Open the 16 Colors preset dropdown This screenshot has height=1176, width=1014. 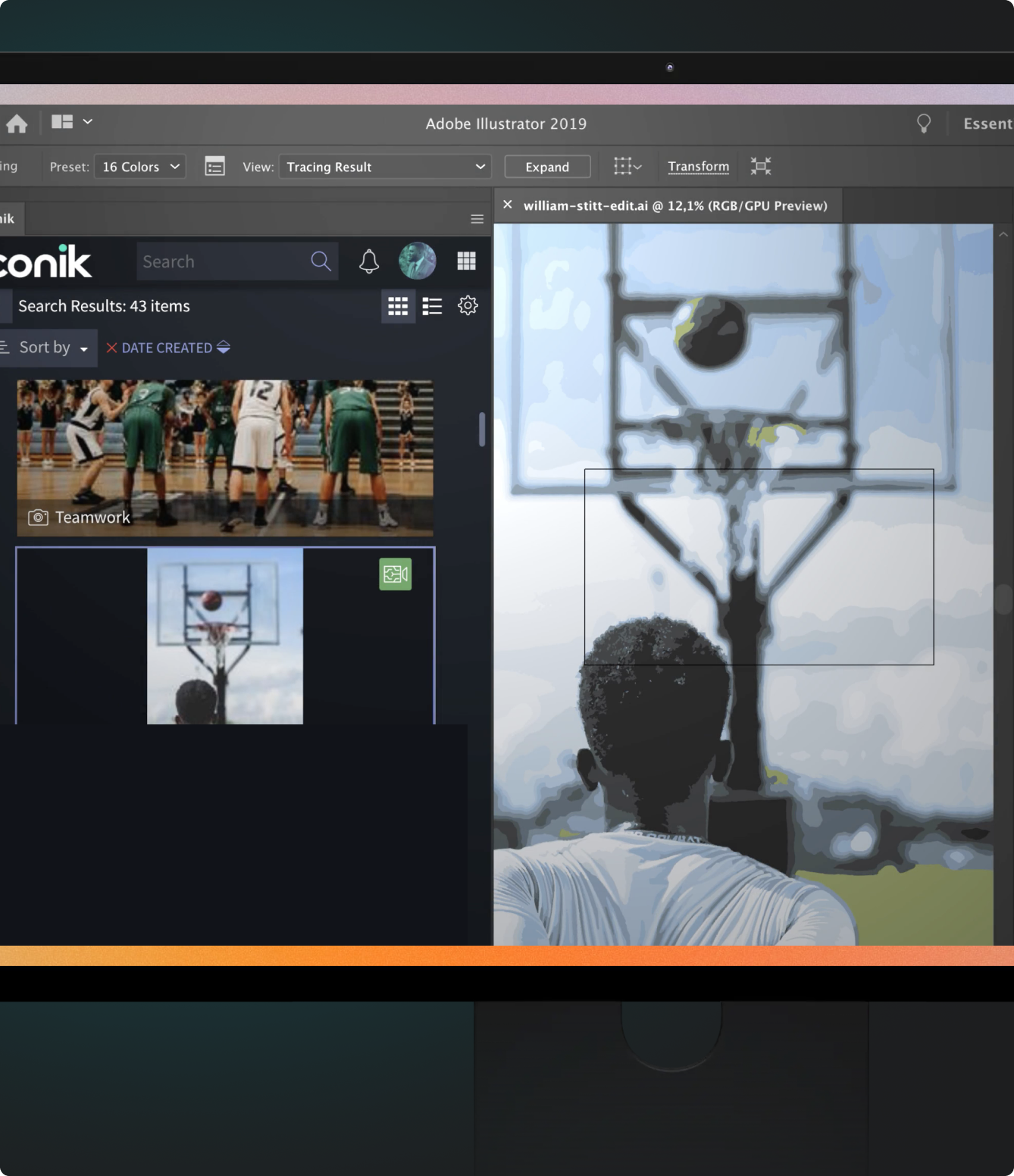pyautogui.click(x=141, y=167)
